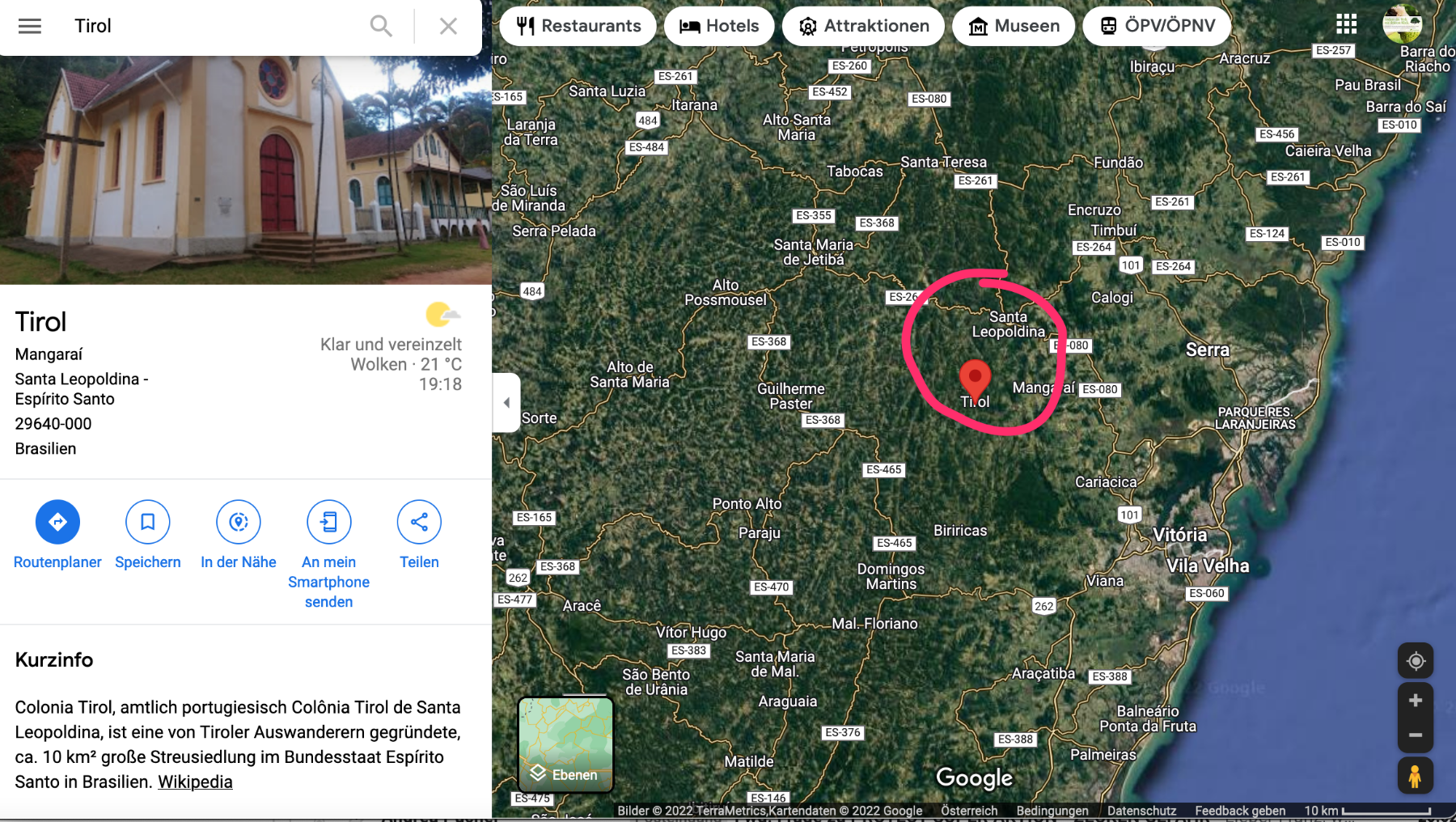The height and width of the screenshot is (822, 1456).
Task: Switch map type via Ebenen
Action: (565, 745)
